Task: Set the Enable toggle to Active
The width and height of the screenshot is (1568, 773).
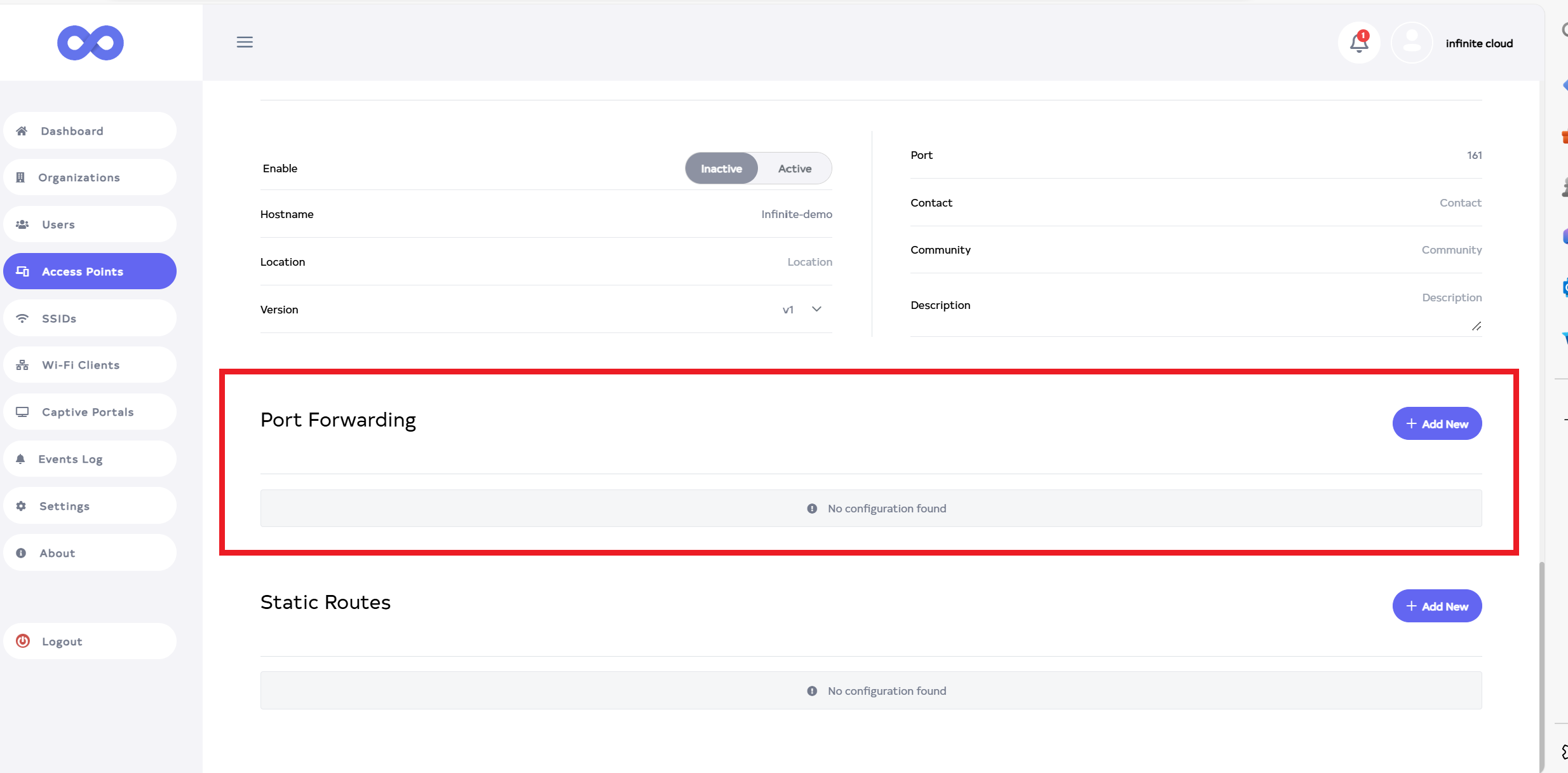Action: 794,168
